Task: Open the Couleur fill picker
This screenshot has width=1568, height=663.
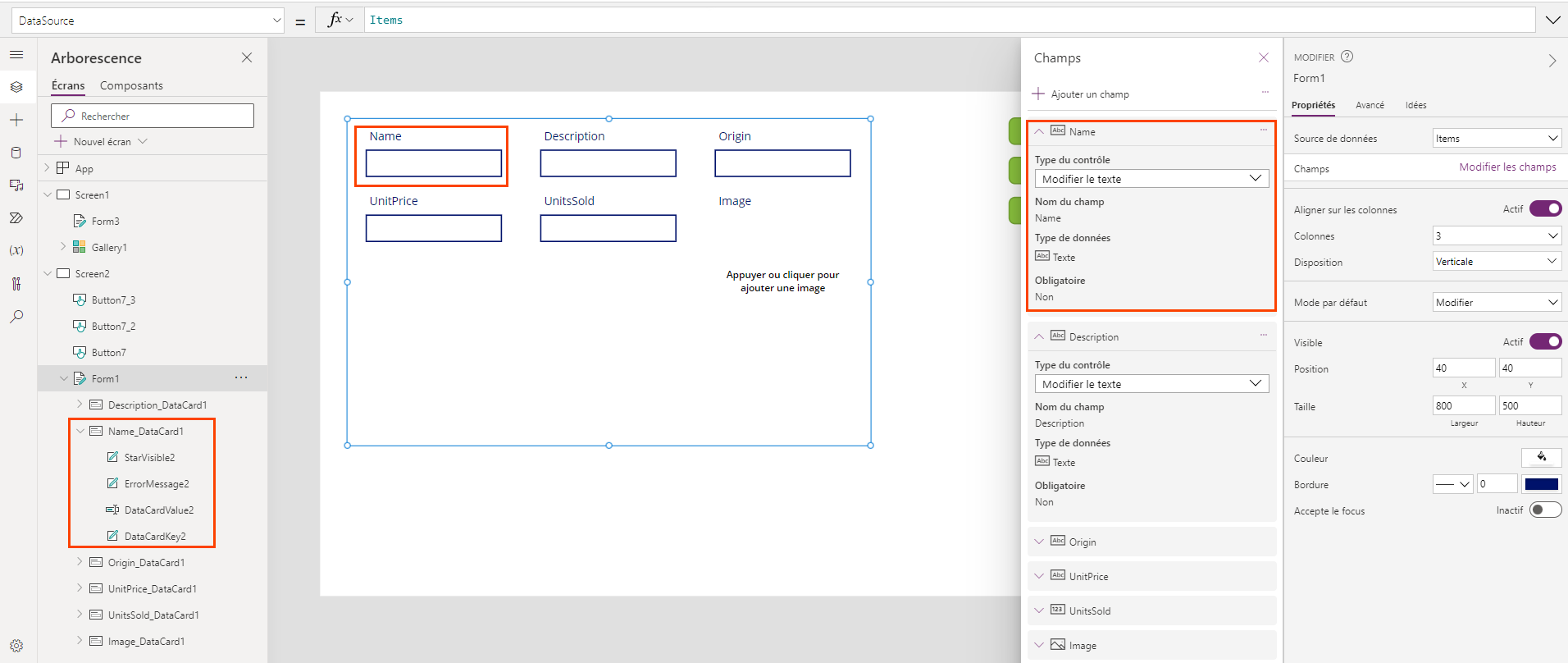Action: pos(1541,457)
